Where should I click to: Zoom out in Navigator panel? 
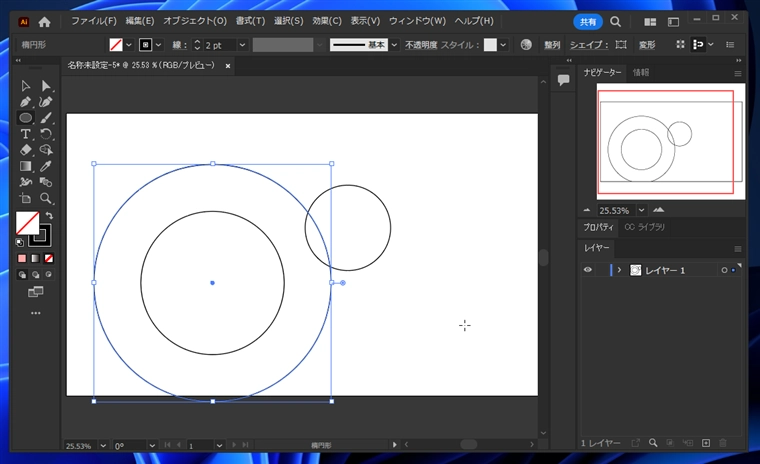click(x=587, y=210)
